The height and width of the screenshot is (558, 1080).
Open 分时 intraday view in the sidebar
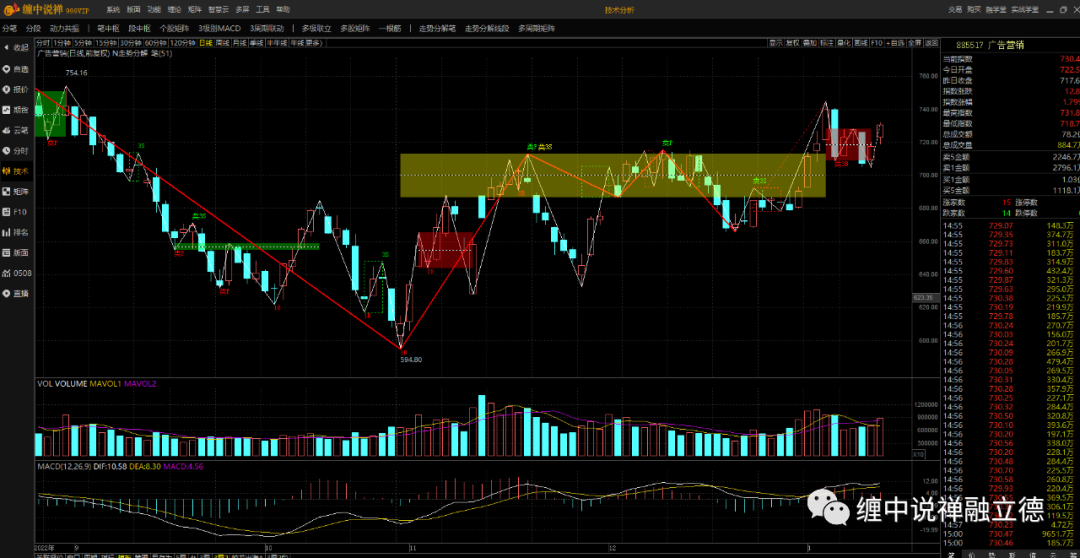point(17,151)
